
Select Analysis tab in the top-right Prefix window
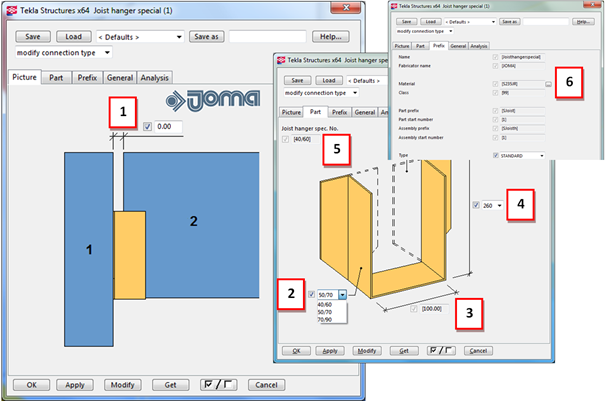(x=479, y=46)
